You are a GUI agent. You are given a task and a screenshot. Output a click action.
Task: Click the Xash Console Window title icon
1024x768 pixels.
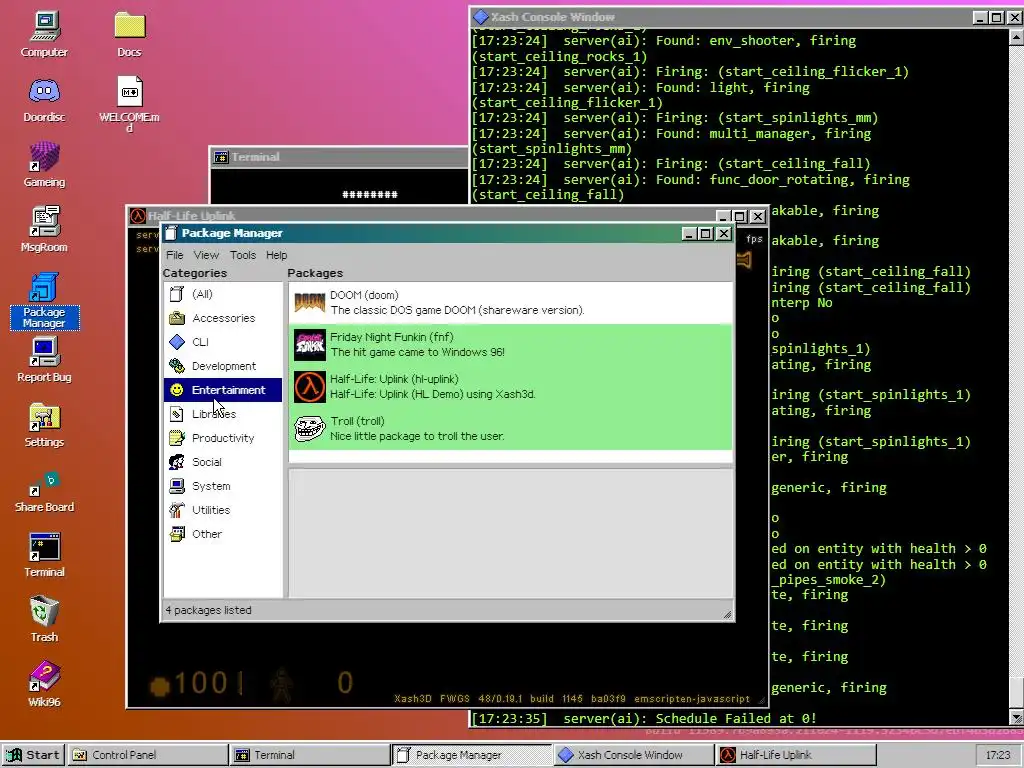click(x=481, y=17)
